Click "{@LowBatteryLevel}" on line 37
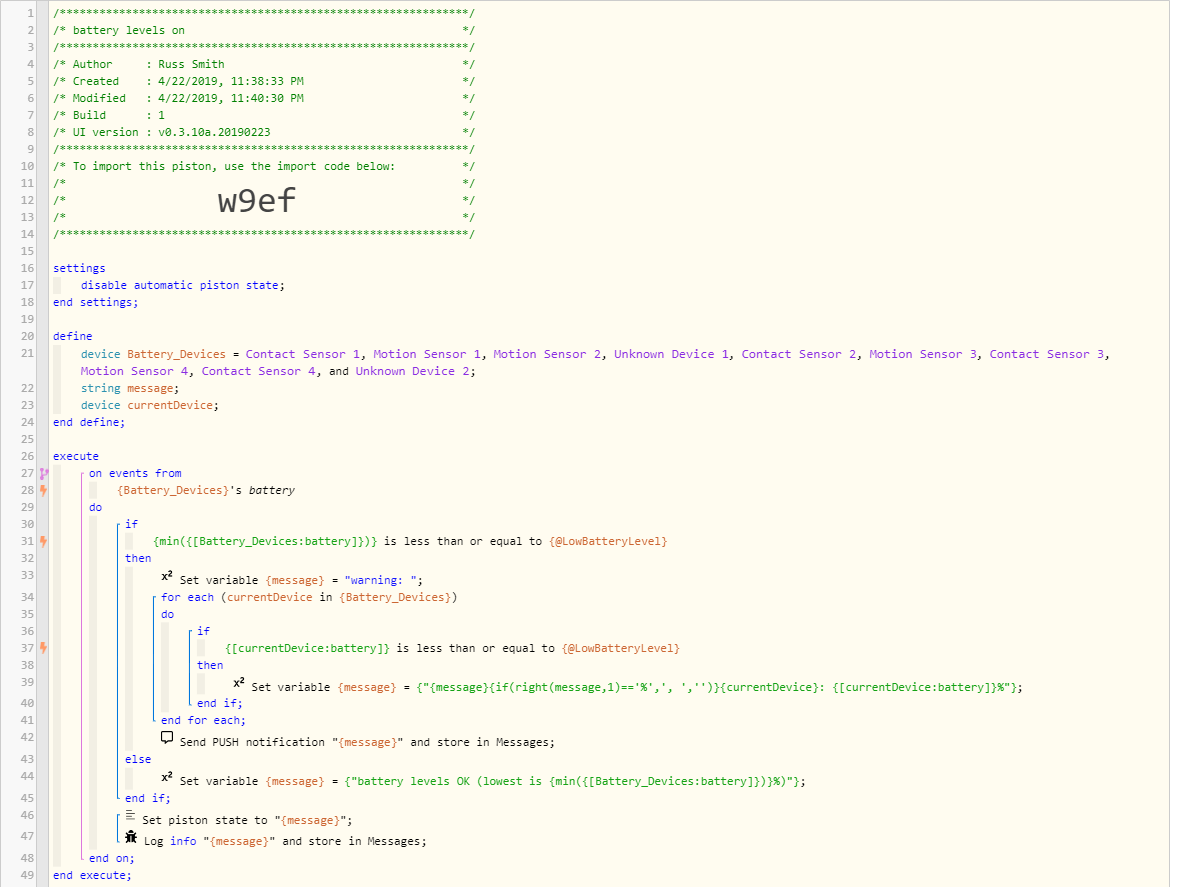Image resolution: width=1178 pixels, height=887 pixels. [x=621, y=648]
